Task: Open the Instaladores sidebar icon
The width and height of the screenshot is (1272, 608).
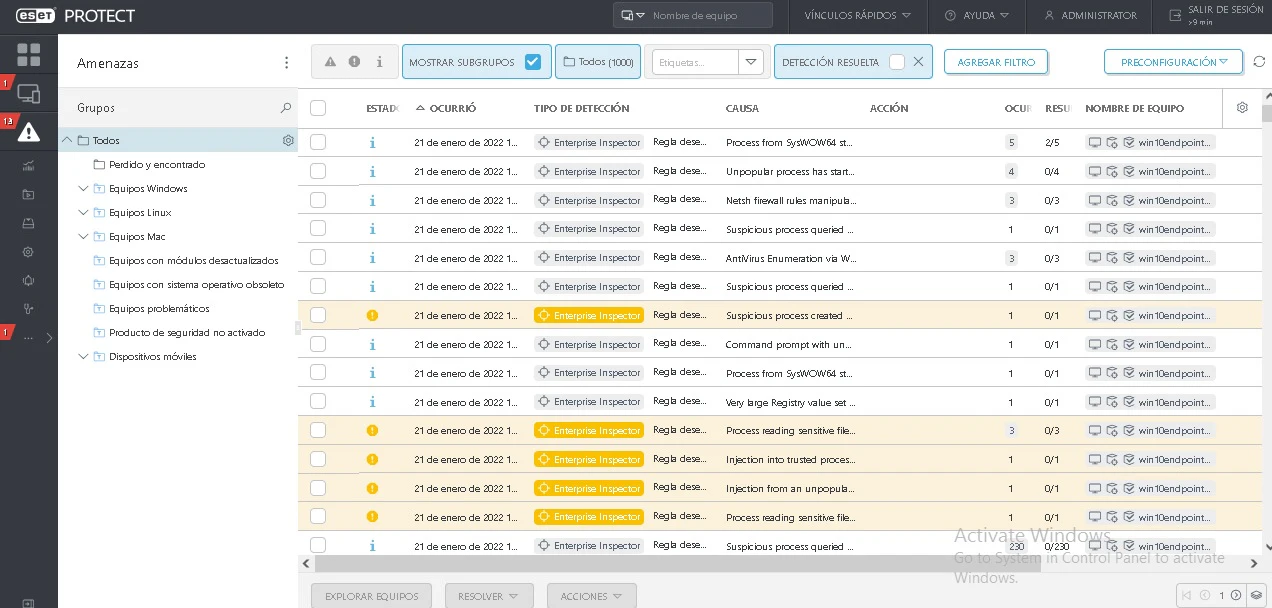Action: click(x=28, y=224)
